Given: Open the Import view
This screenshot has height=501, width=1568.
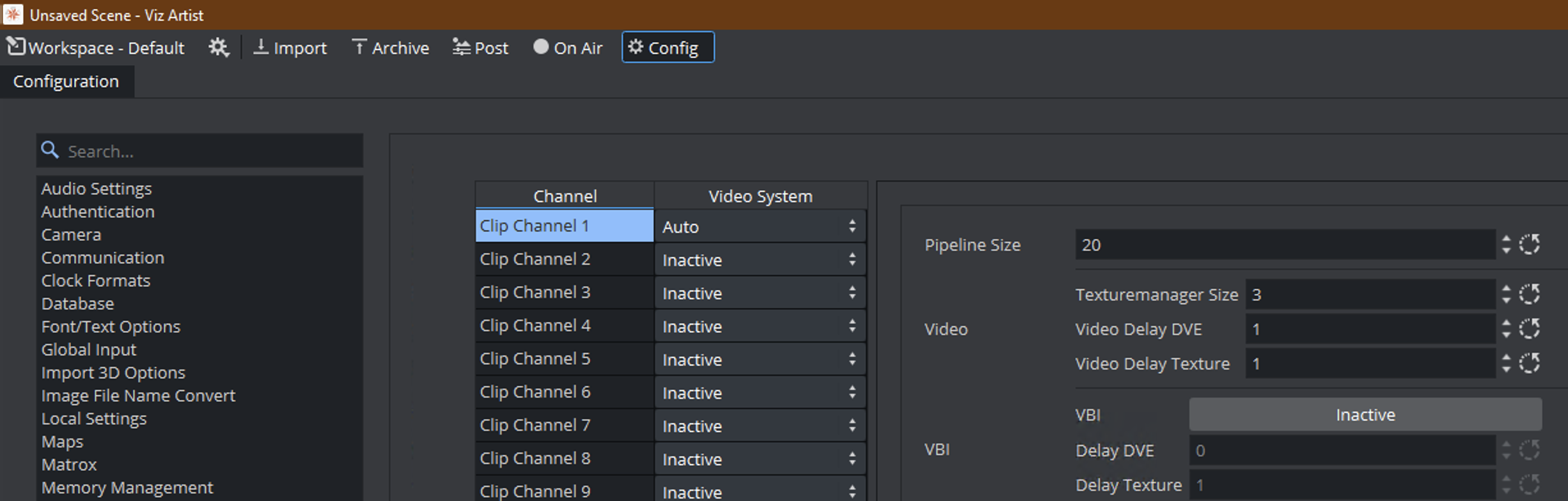Looking at the screenshot, I should (x=290, y=48).
